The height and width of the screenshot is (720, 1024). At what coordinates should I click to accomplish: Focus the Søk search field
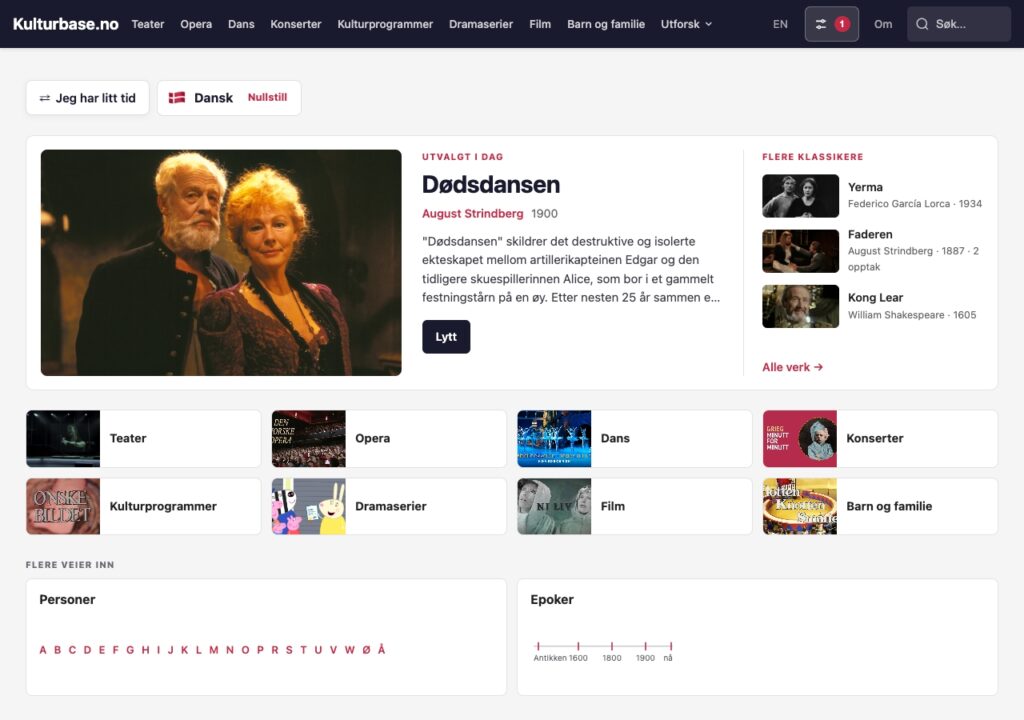[x=959, y=24]
